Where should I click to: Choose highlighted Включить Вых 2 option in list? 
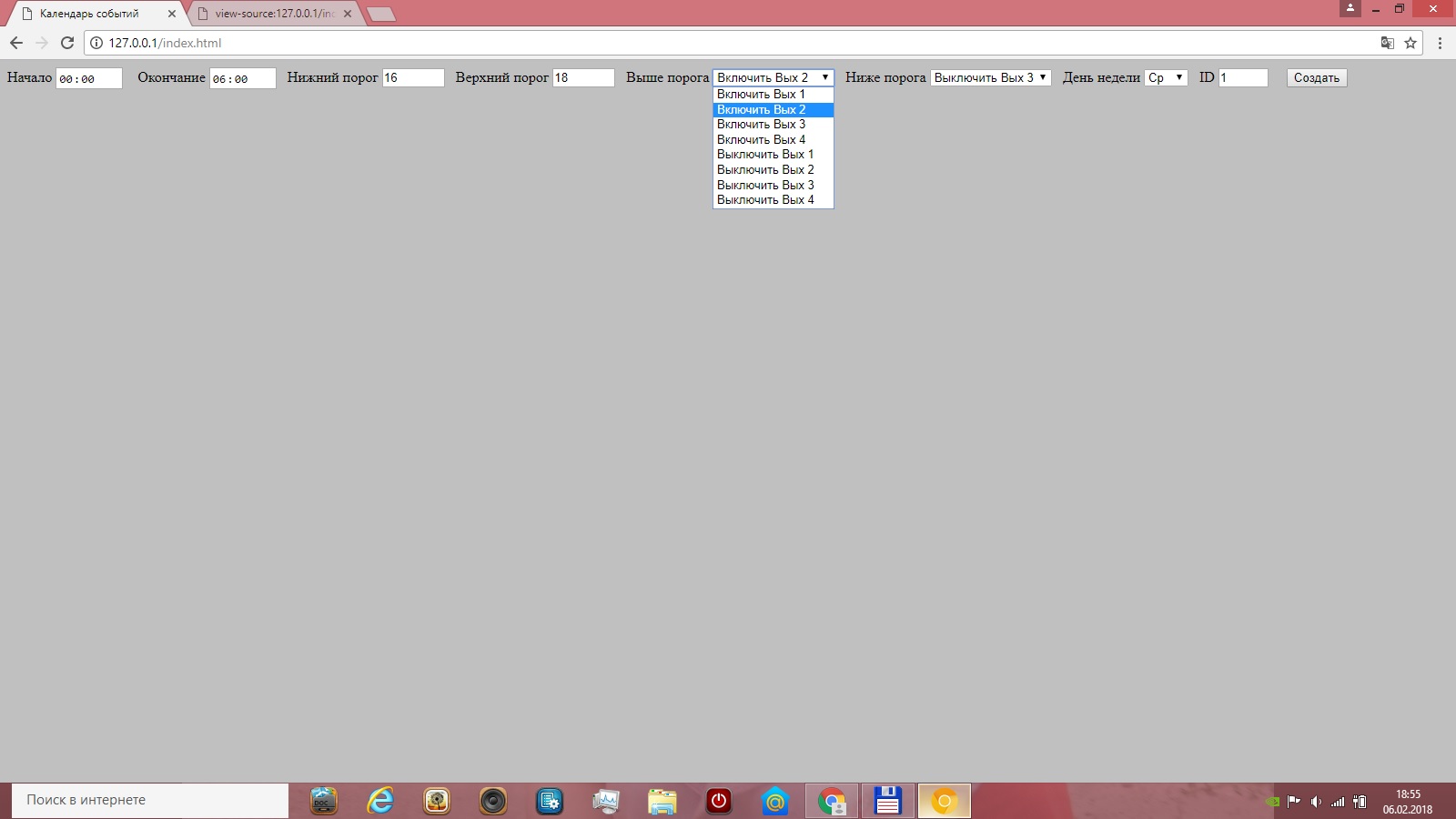click(x=773, y=109)
